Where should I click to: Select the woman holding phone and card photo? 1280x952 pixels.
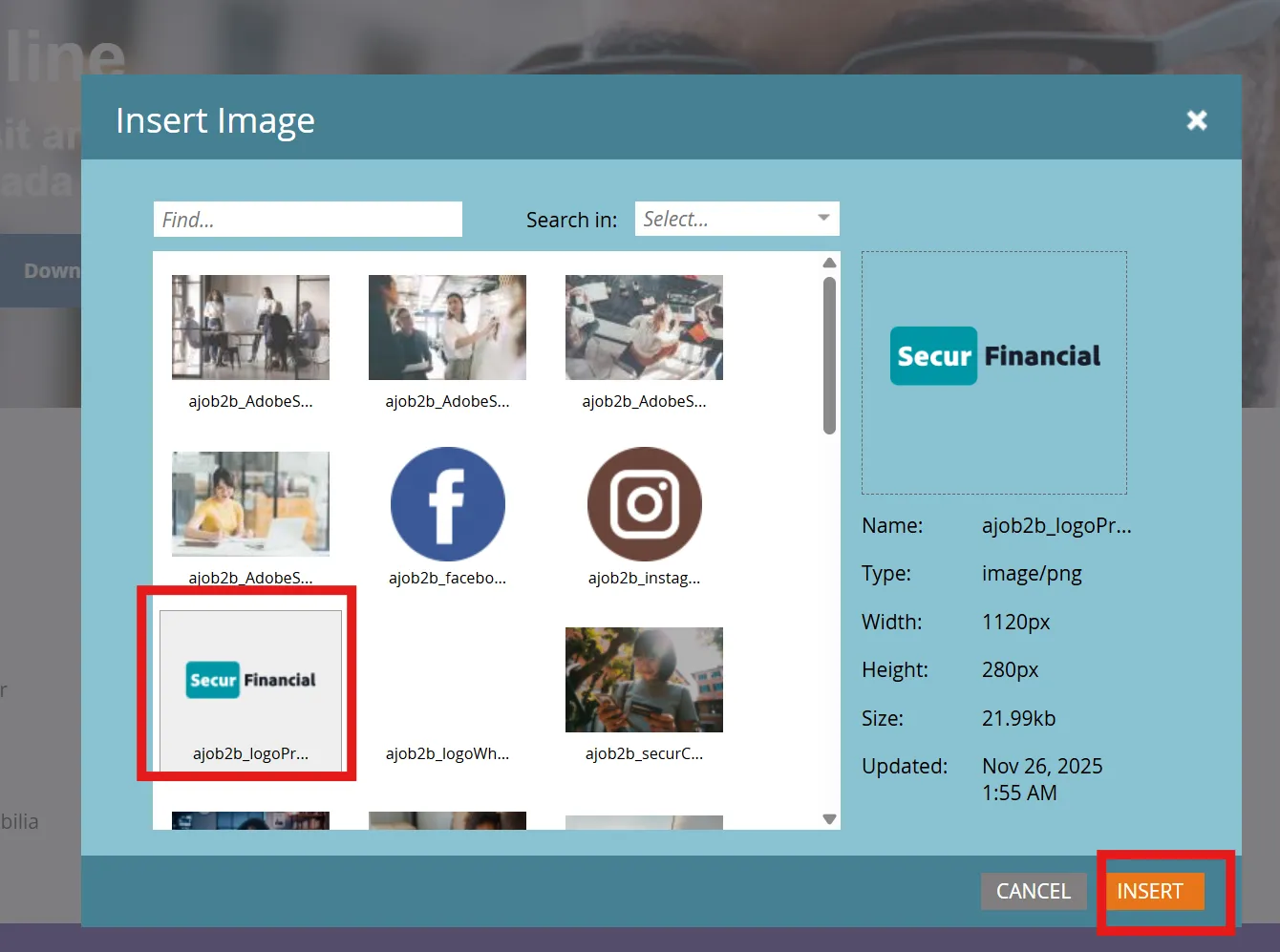644,680
